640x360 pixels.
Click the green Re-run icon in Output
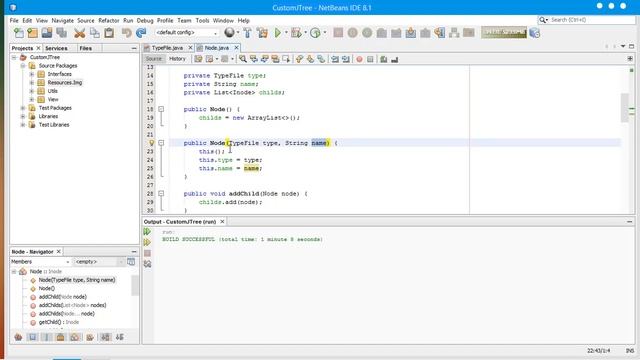click(147, 231)
